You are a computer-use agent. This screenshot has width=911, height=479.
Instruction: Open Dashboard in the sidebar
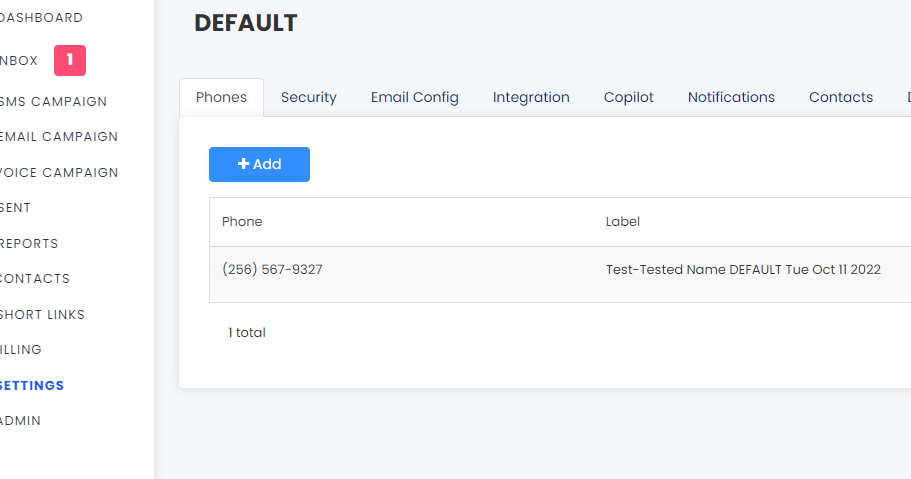[42, 18]
